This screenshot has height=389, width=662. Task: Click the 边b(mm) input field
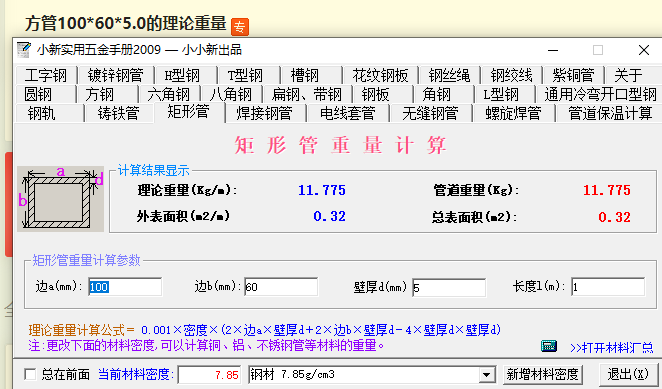[x=281, y=287]
